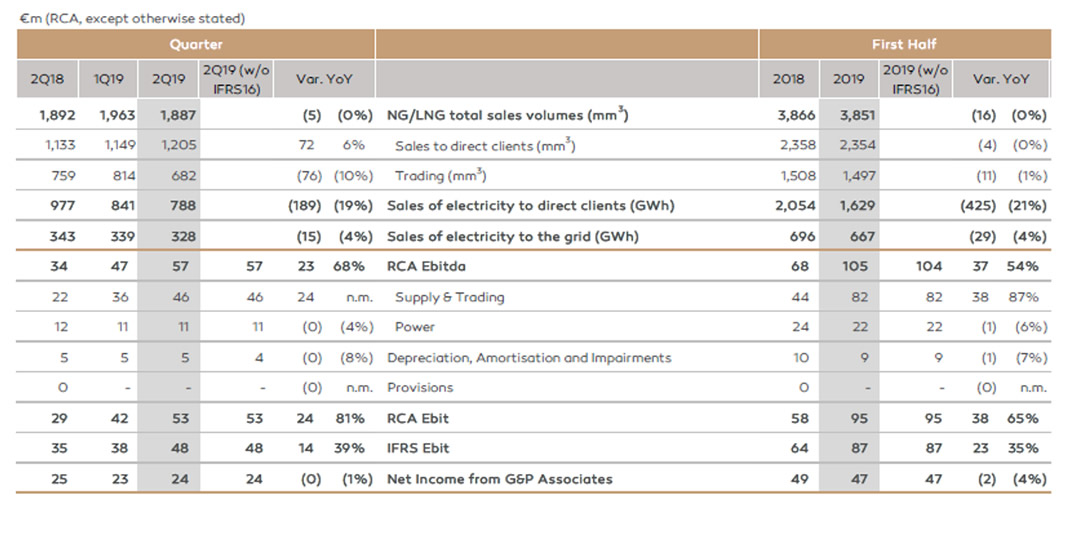
Task: Click the 1,887 value in 2Q19 column
Action: [178, 115]
